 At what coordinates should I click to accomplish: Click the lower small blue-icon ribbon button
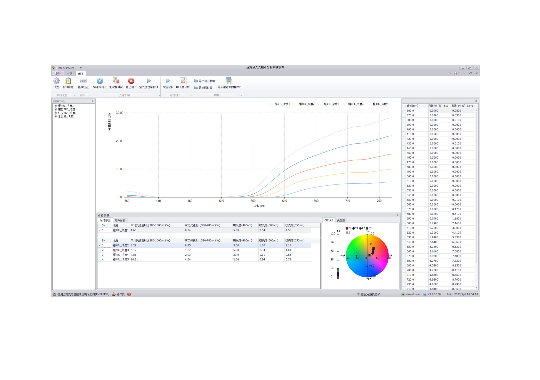tap(203, 88)
